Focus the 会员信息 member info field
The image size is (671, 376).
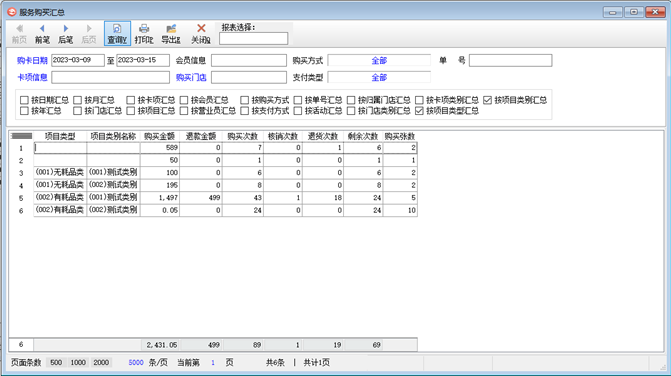tap(249, 60)
